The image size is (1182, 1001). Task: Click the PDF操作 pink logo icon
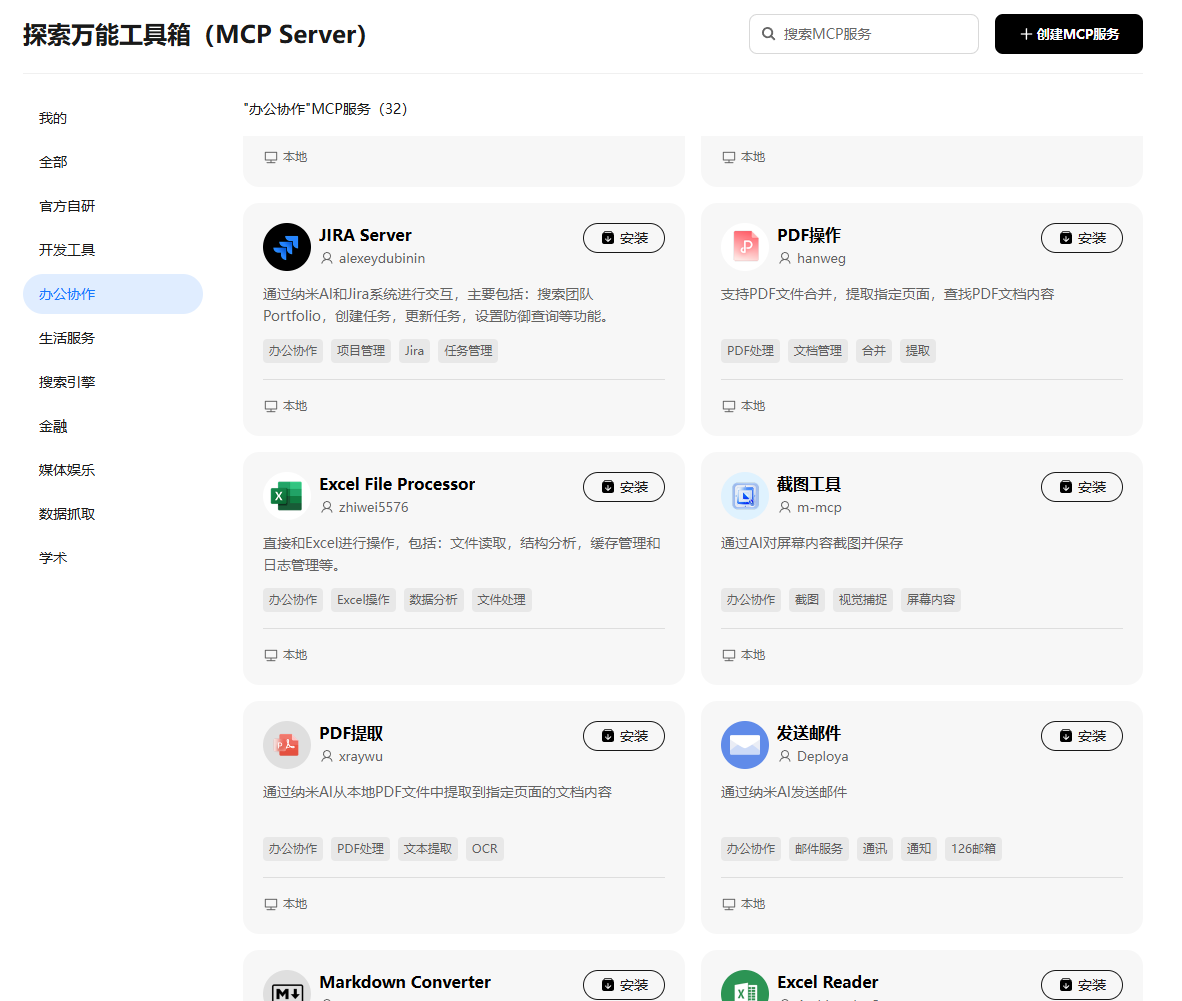tap(745, 246)
